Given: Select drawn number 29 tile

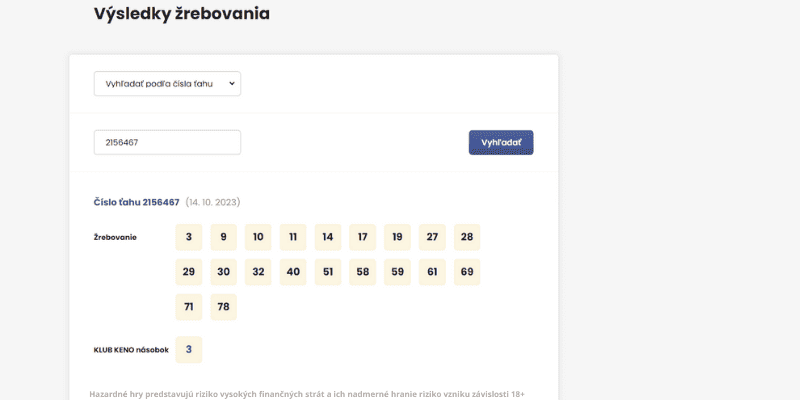Looking at the screenshot, I should click(x=189, y=272).
